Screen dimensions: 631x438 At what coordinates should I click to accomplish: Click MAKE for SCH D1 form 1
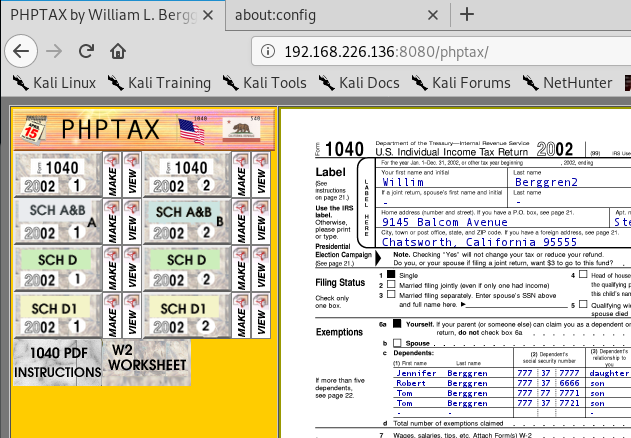coord(112,315)
